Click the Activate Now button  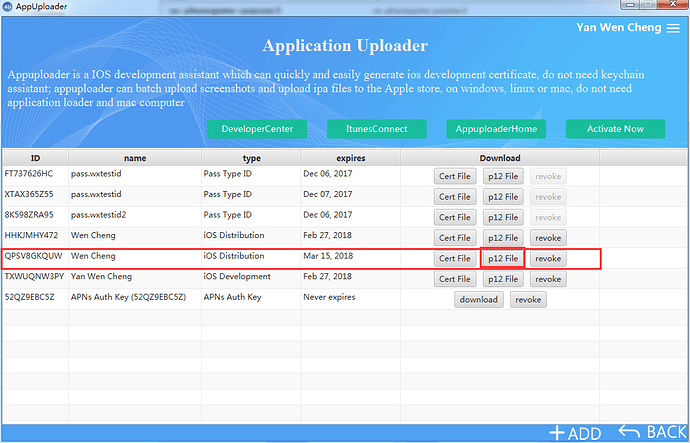pos(615,129)
